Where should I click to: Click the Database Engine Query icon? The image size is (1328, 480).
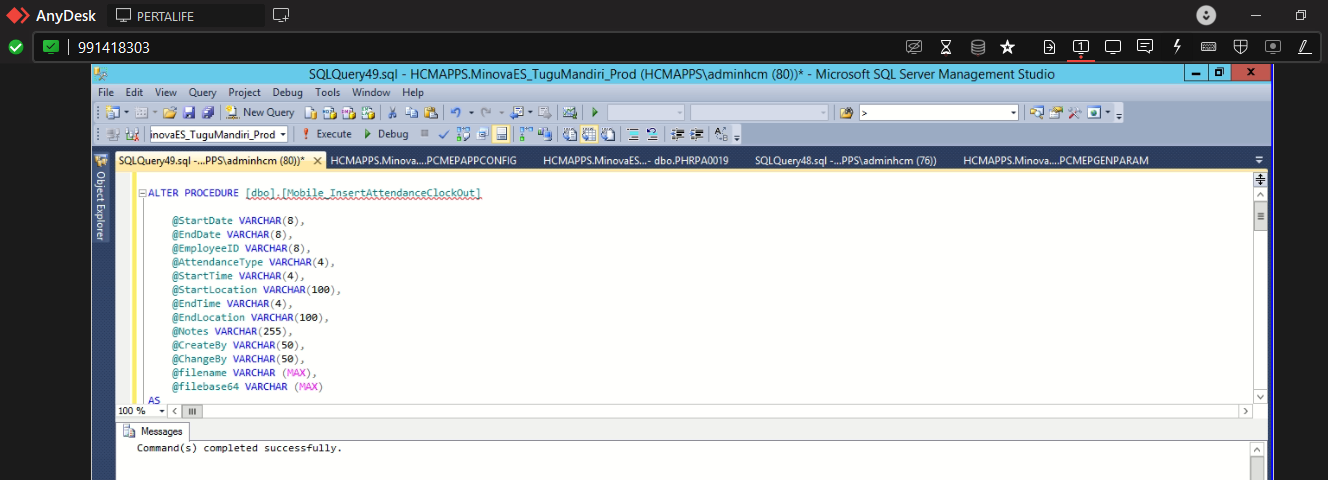click(310, 112)
